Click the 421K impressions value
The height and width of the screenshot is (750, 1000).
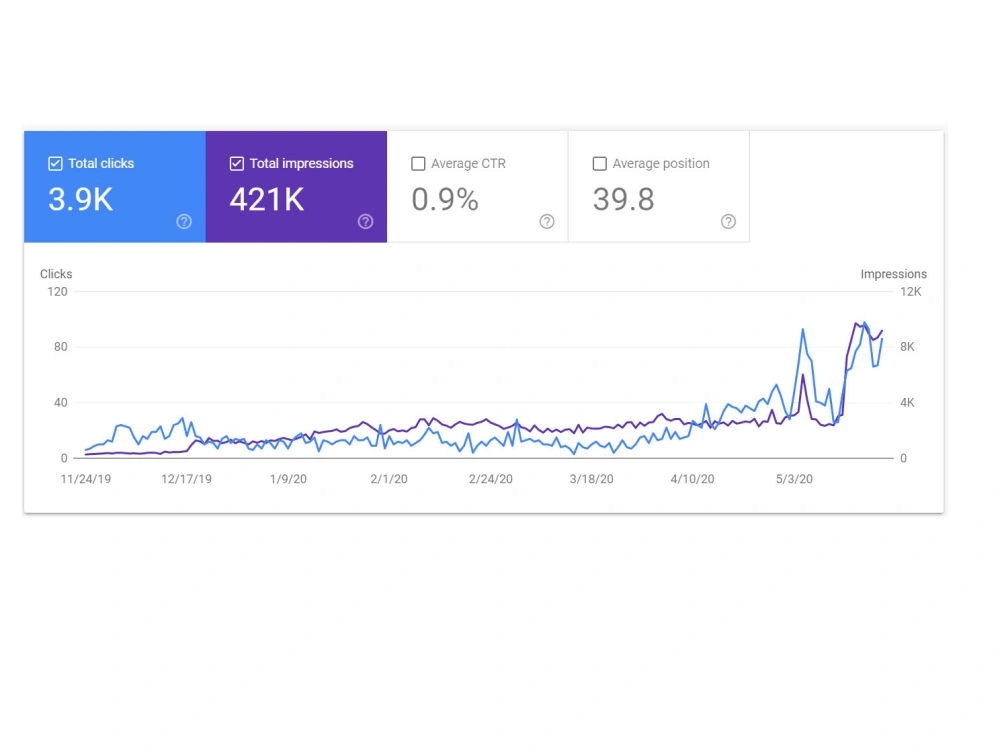click(x=266, y=200)
